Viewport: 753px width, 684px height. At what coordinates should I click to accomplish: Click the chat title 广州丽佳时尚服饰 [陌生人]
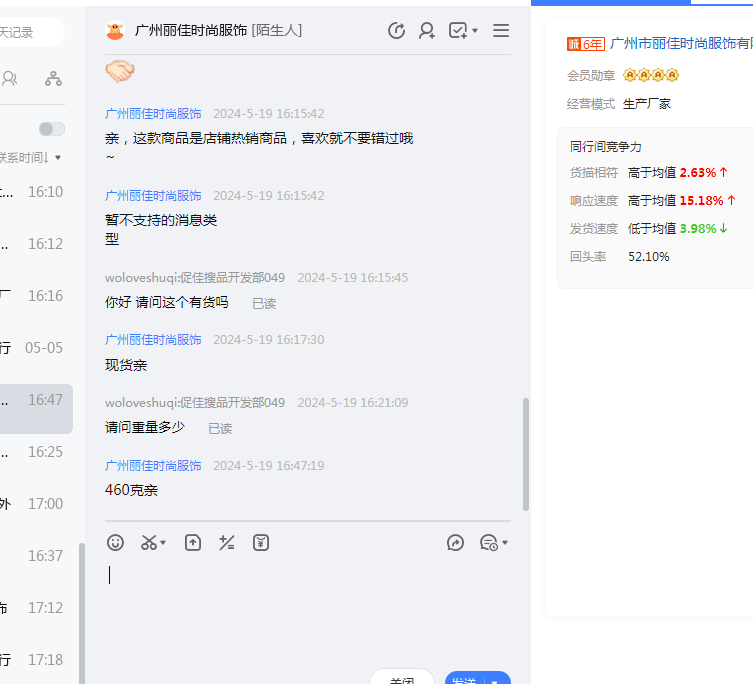(218, 31)
